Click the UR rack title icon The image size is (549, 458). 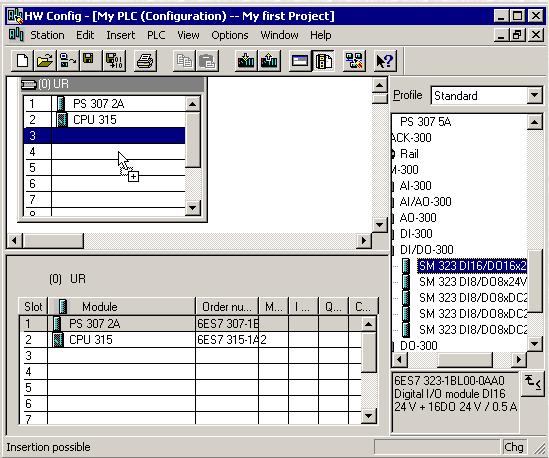click(x=29, y=84)
